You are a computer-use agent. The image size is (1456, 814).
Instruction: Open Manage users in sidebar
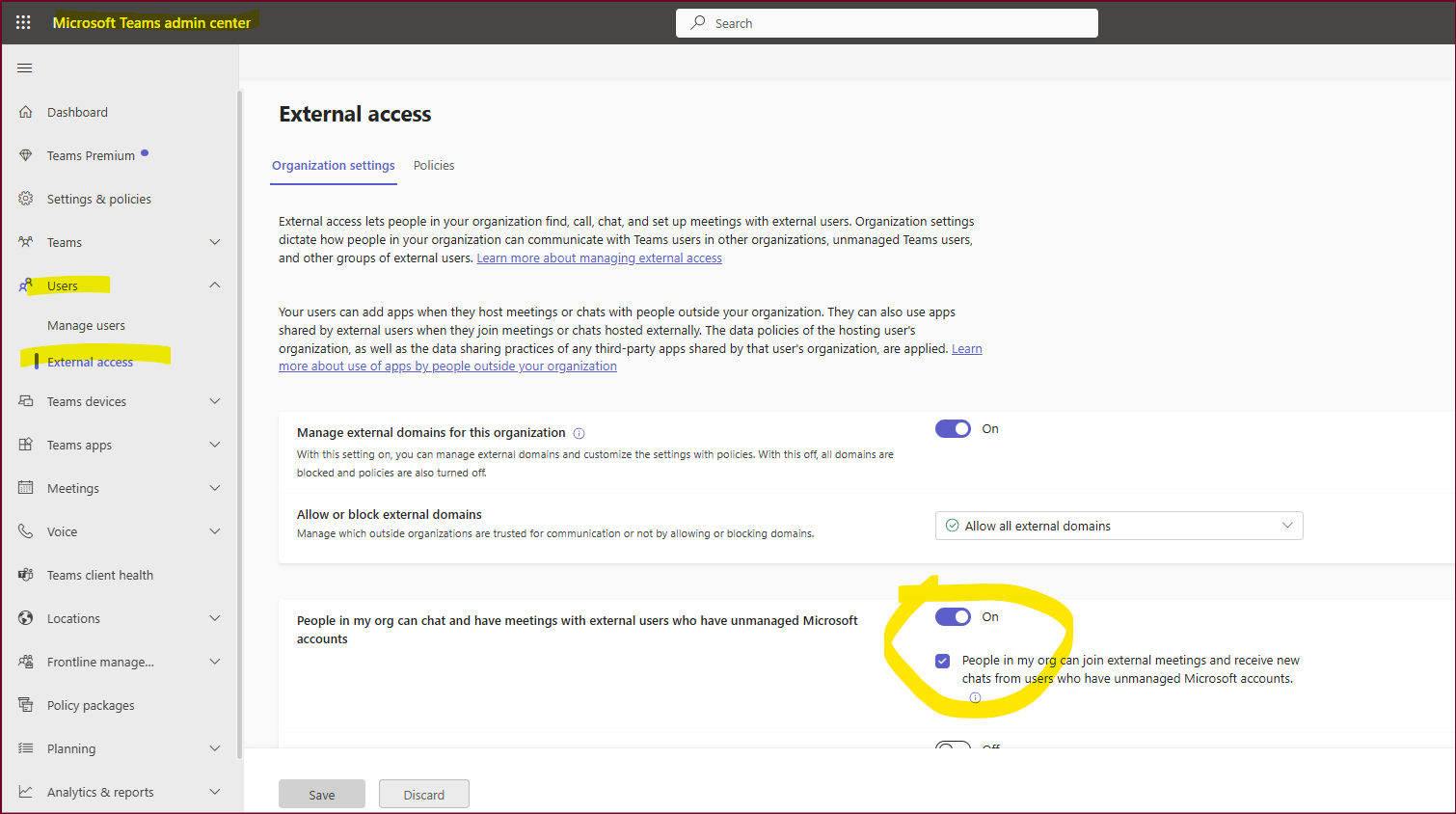pos(86,326)
